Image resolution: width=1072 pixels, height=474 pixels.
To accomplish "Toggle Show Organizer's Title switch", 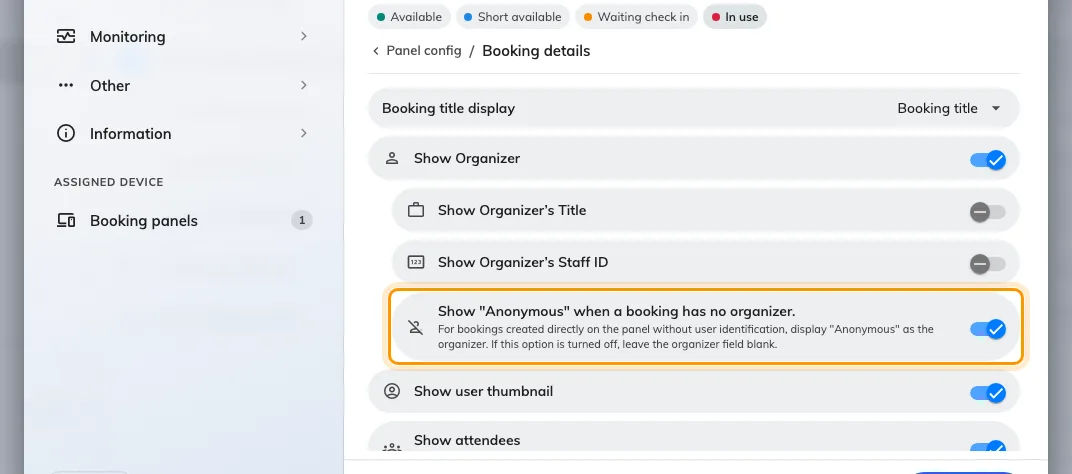I will 988,212.
